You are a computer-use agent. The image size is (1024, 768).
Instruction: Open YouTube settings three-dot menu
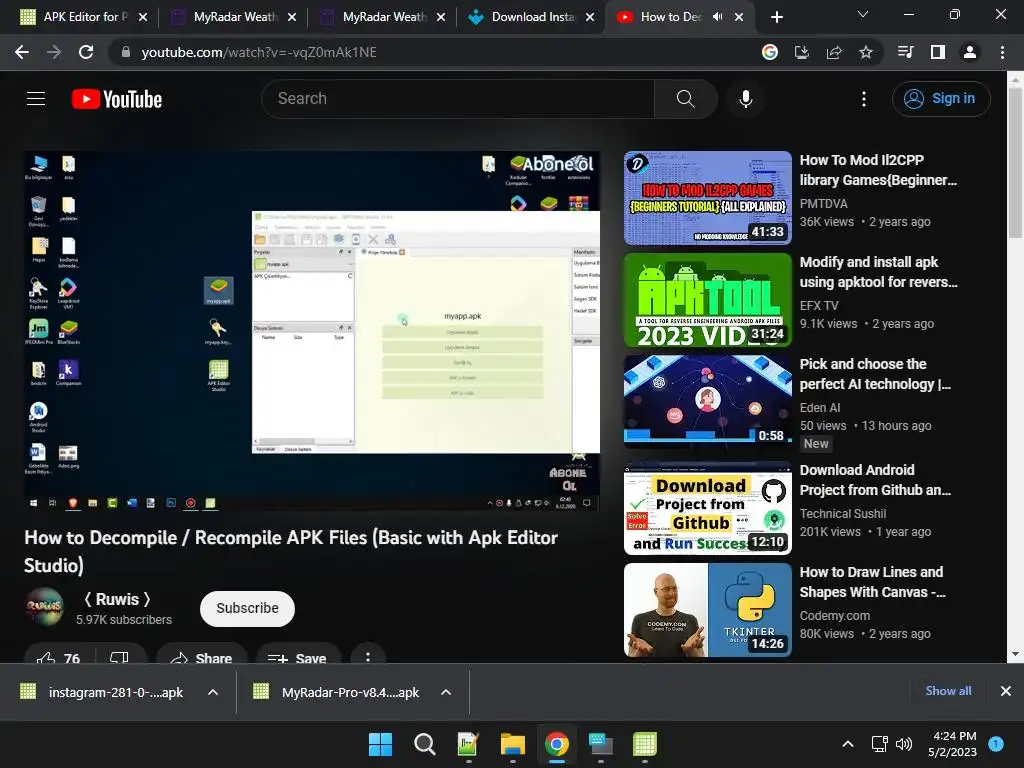pyautogui.click(x=863, y=99)
